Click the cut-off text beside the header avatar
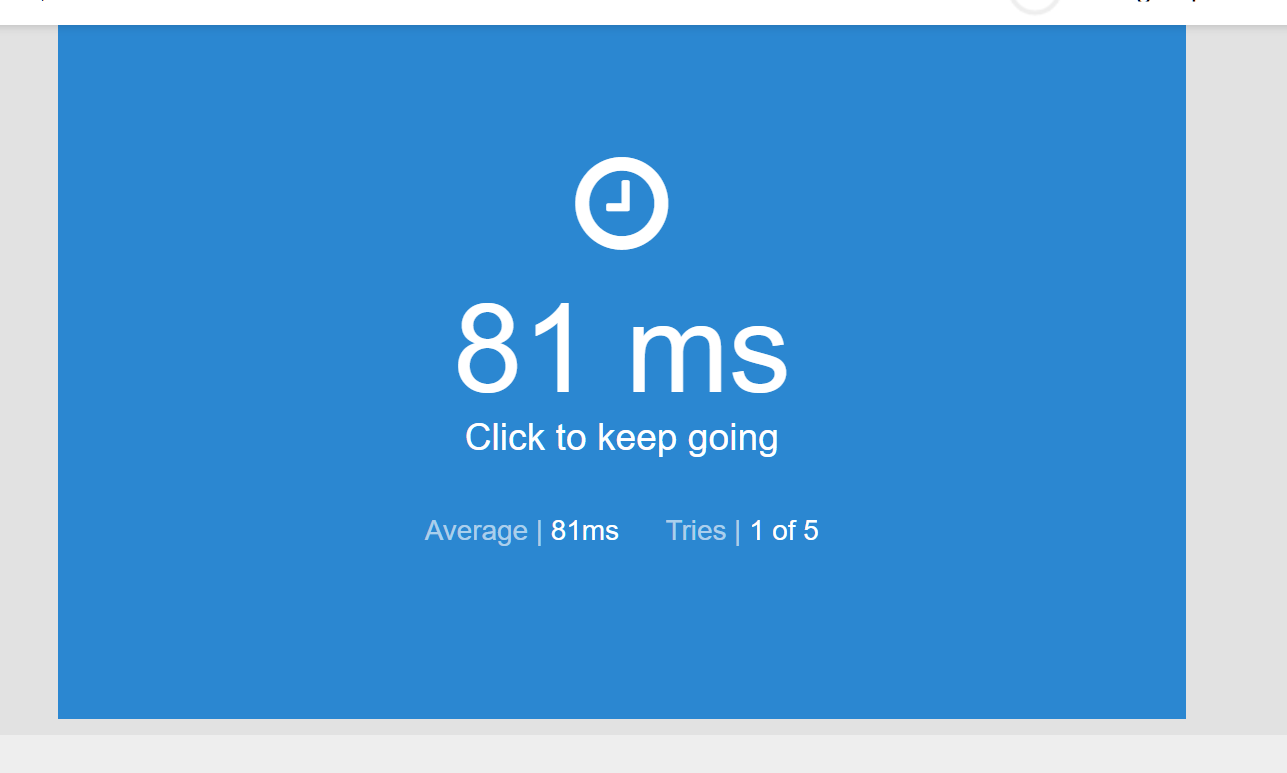Screen dimensions: 1287x773 point(1165,4)
